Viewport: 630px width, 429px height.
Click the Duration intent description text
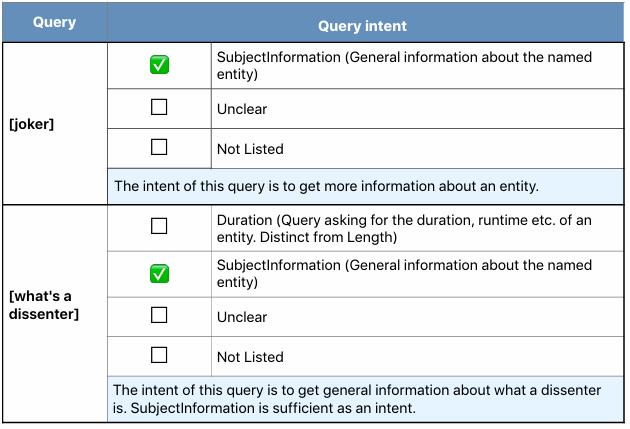(404, 229)
